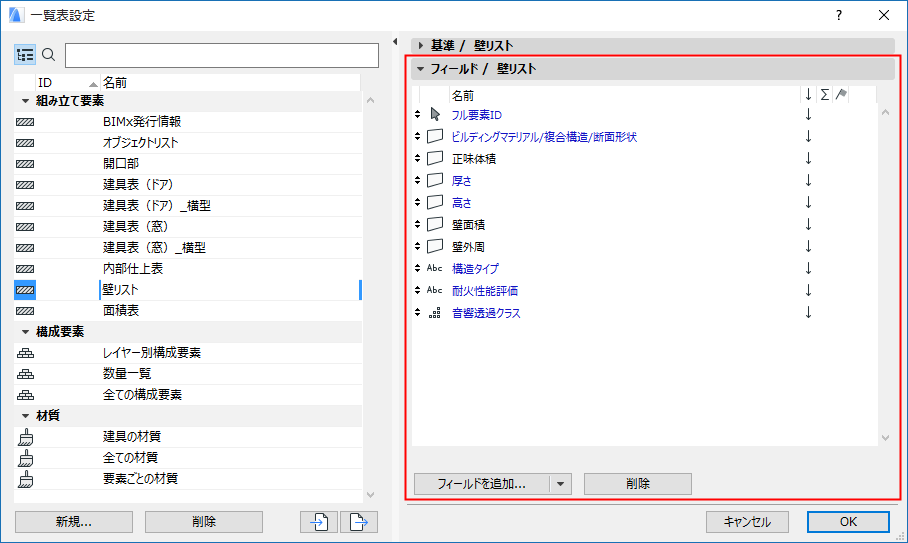This screenshot has height=543, width=908.
Task: Click the 建具の材質 brush icon
Action: click(x=25, y=436)
